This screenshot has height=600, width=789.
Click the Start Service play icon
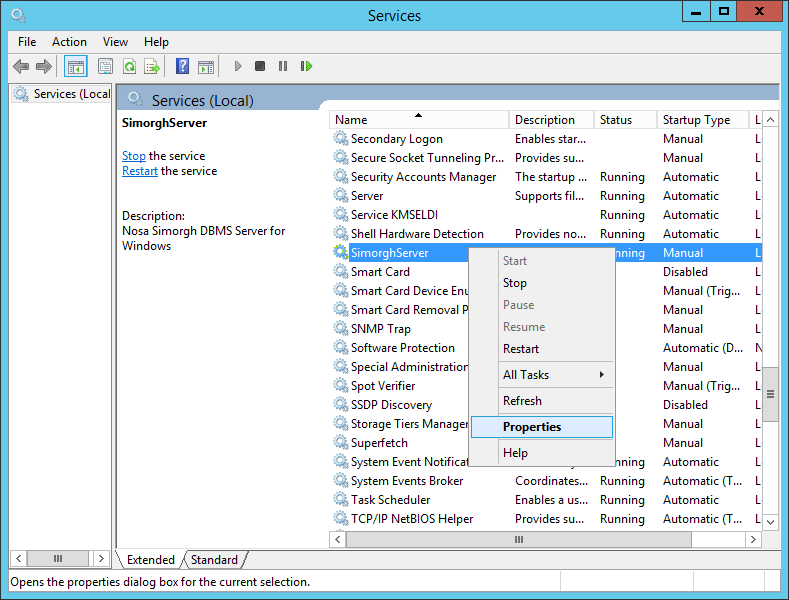(238, 66)
